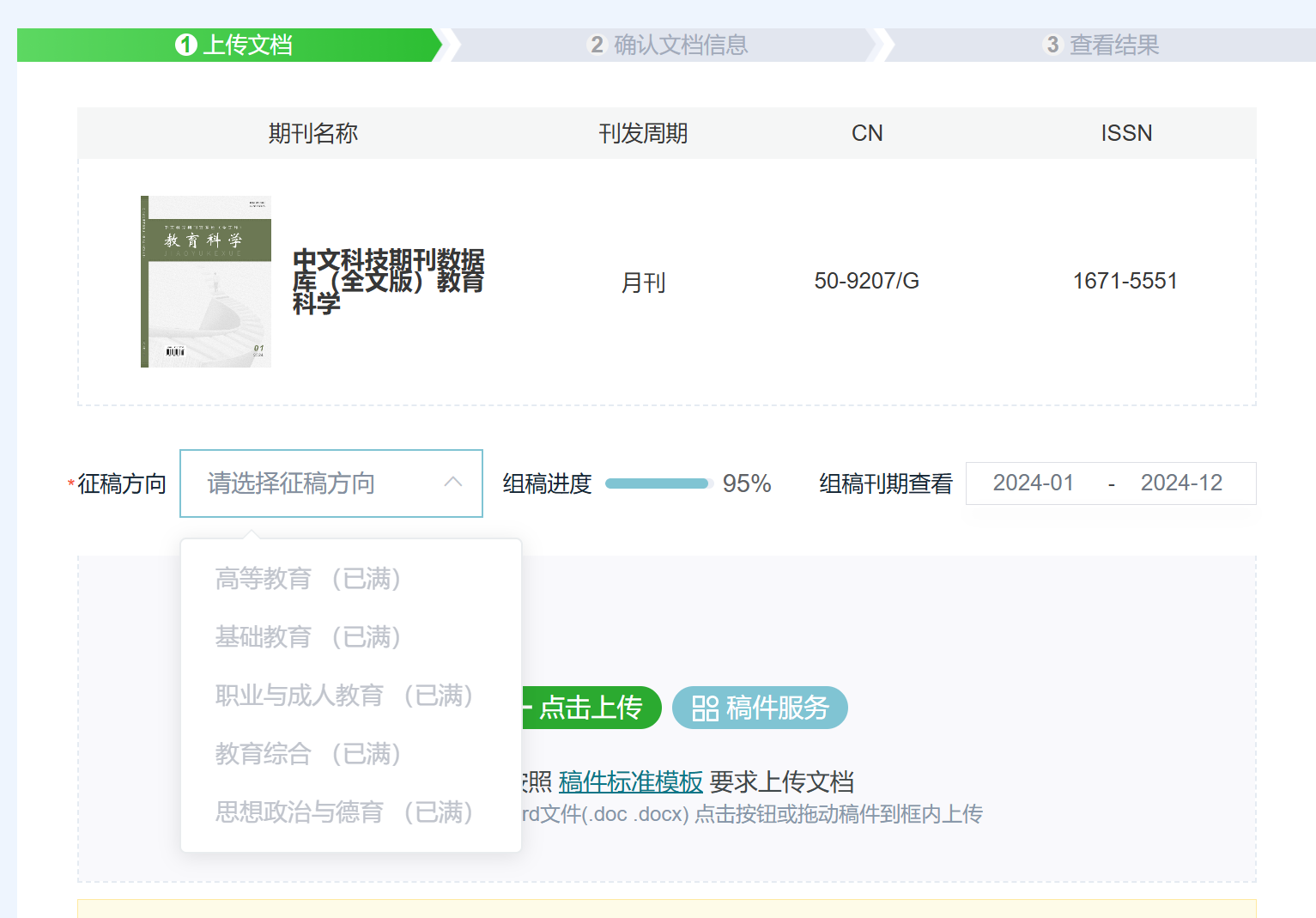Expand the 征稿方向 dropdown box
This screenshot has width=1316, height=918.
tap(318, 483)
